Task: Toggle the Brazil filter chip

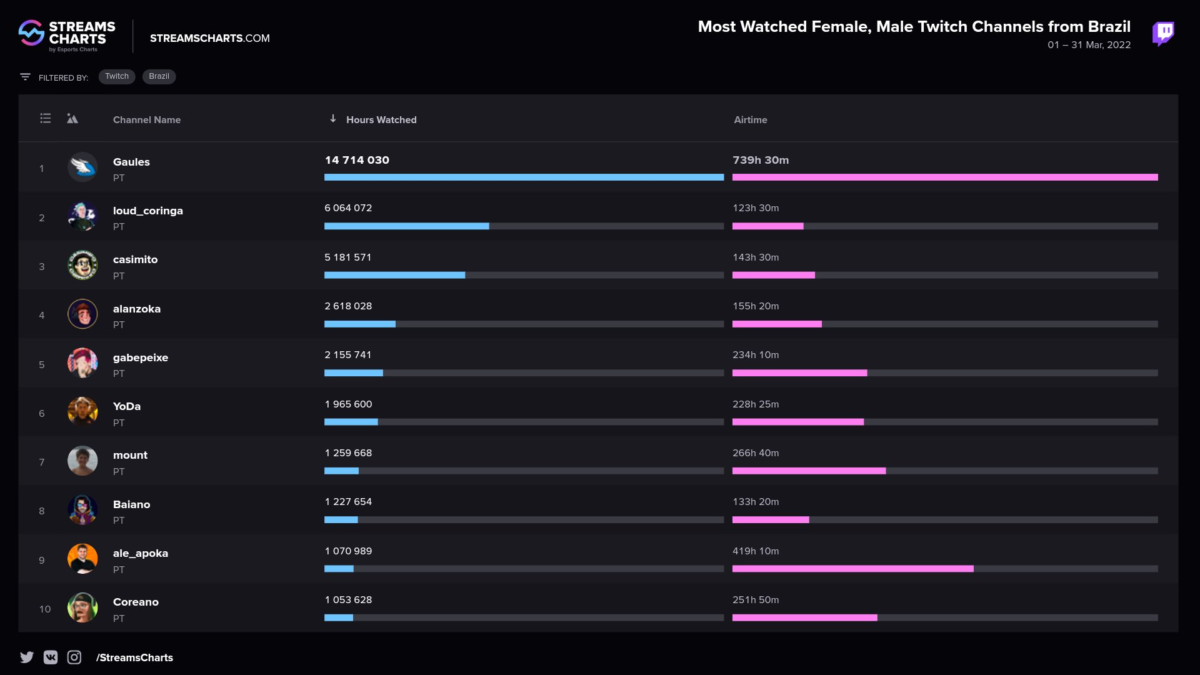Action: tap(159, 77)
